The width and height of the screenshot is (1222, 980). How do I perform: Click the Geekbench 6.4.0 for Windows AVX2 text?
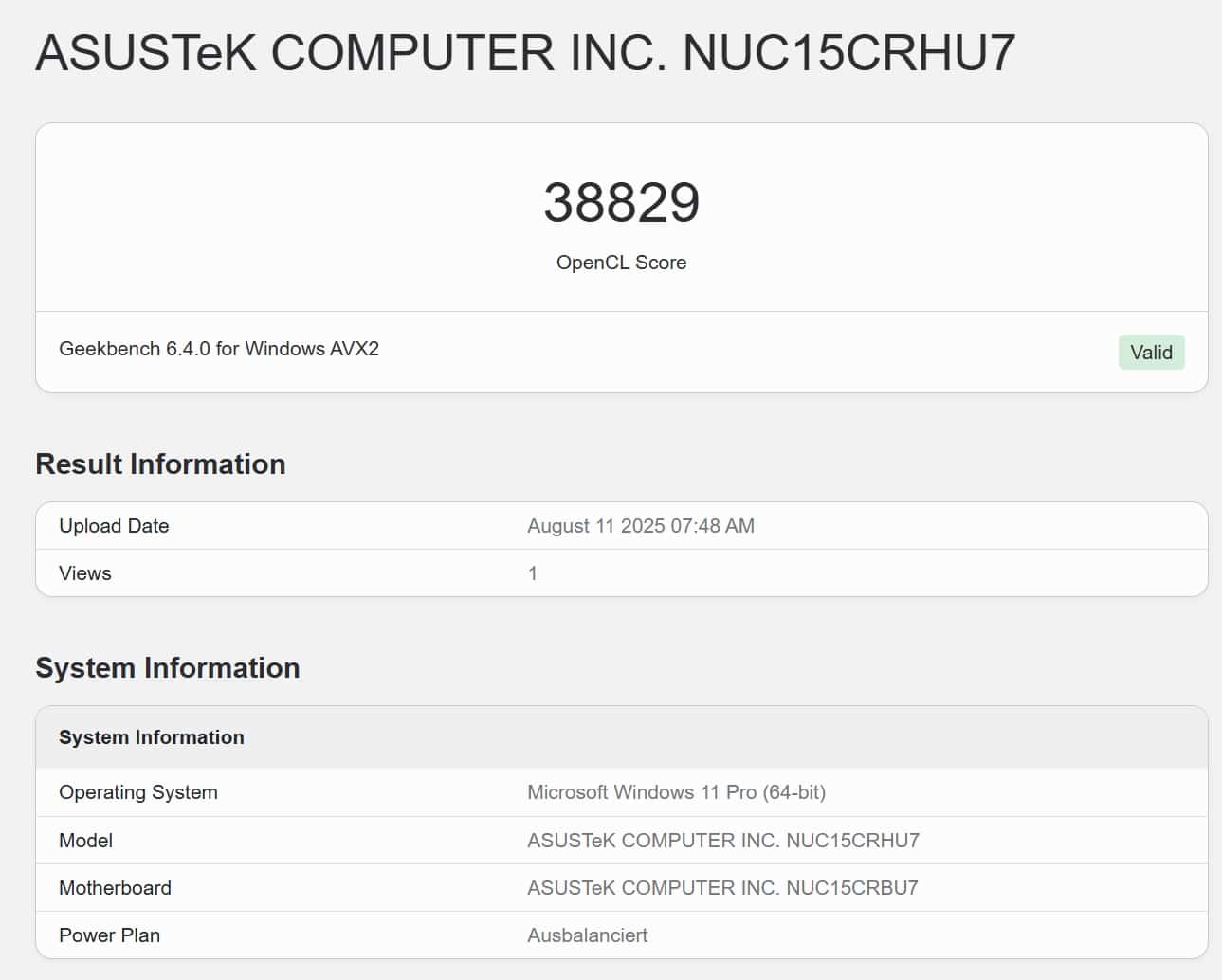(x=219, y=349)
